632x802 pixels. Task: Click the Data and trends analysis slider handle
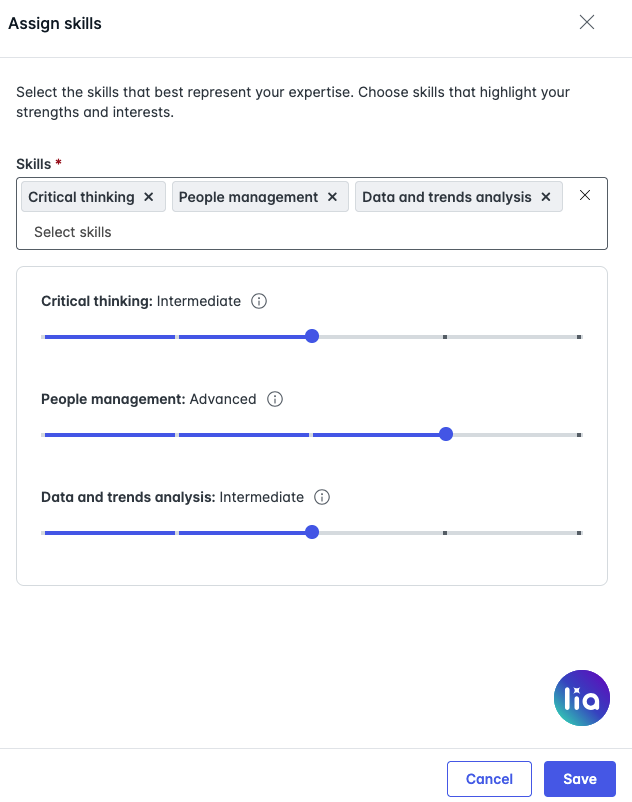click(312, 532)
